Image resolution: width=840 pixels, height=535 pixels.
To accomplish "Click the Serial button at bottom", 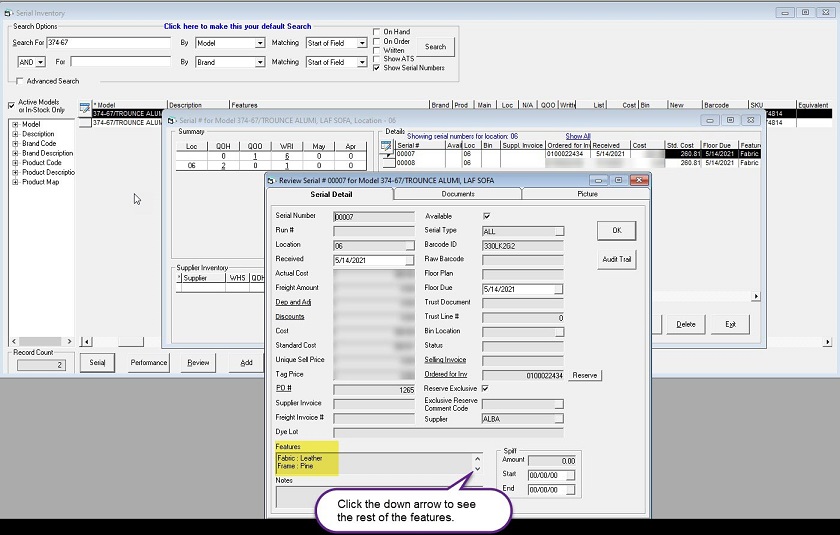I will tap(97, 363).
